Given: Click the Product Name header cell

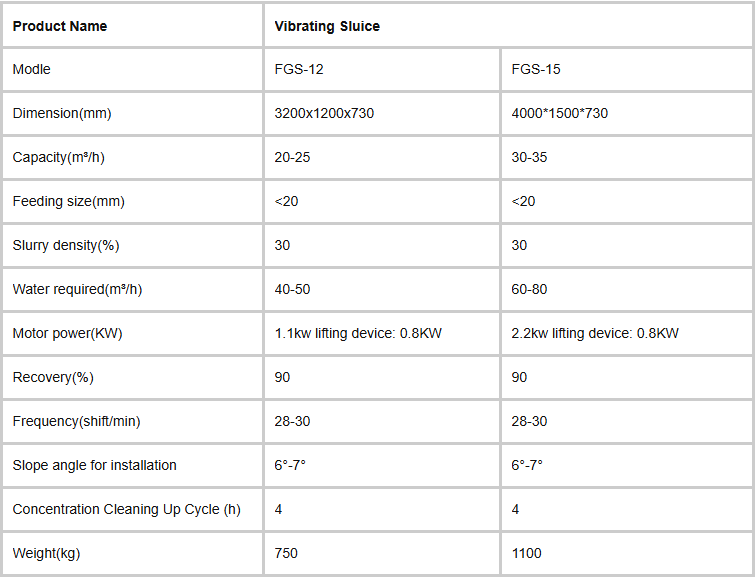Looking at the screenshot, I should pyautogui.click(x=60, y=26).
